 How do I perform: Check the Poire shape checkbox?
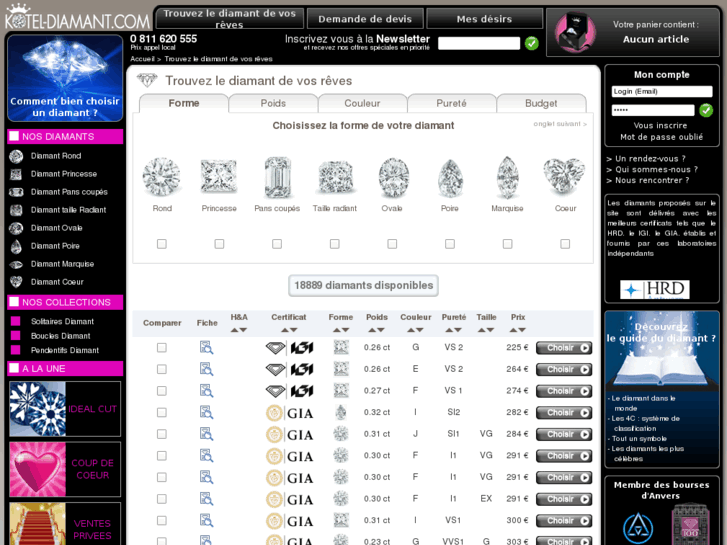[450, 244]
